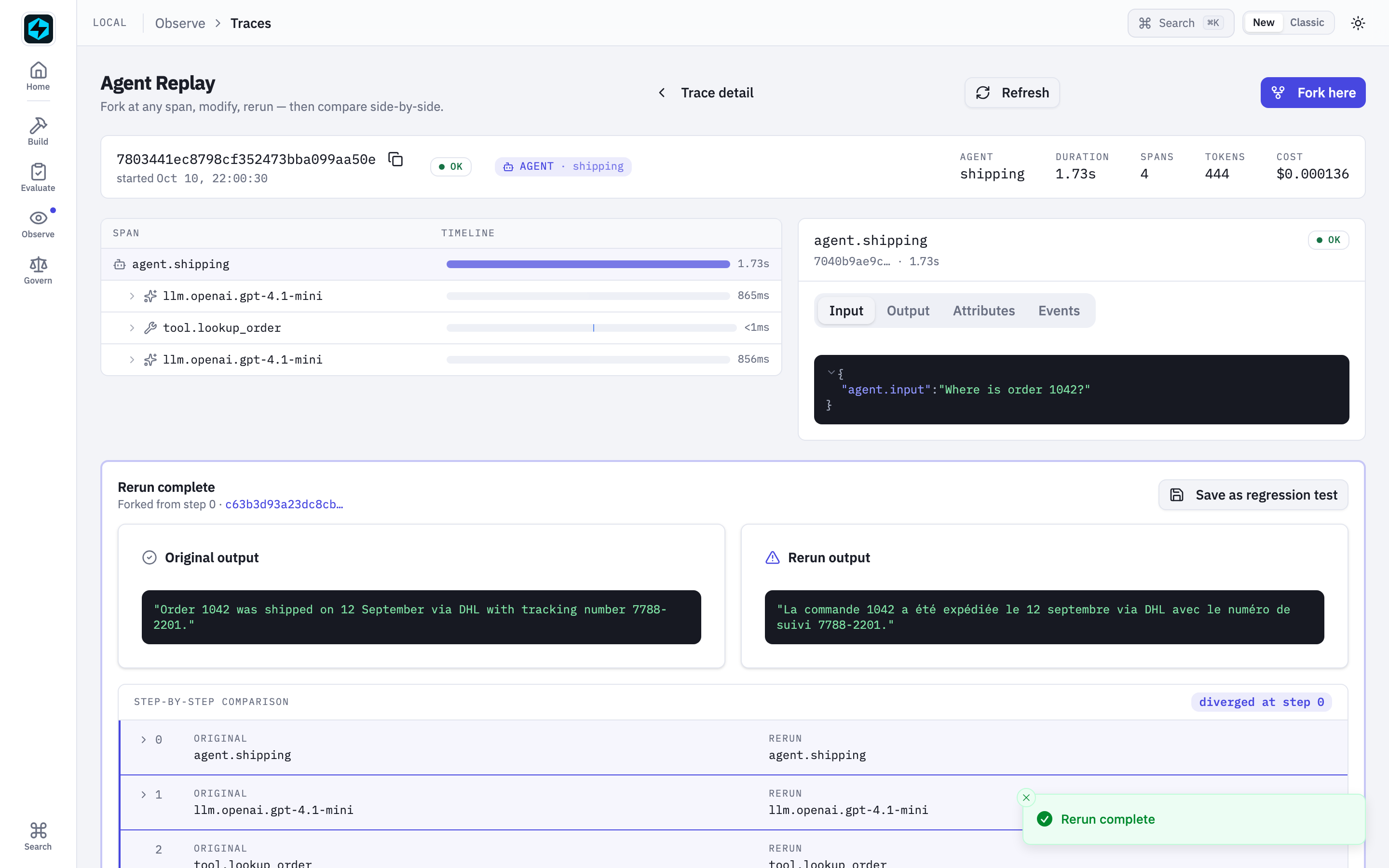Go to the Evaluate section

[x=38, y=177]
